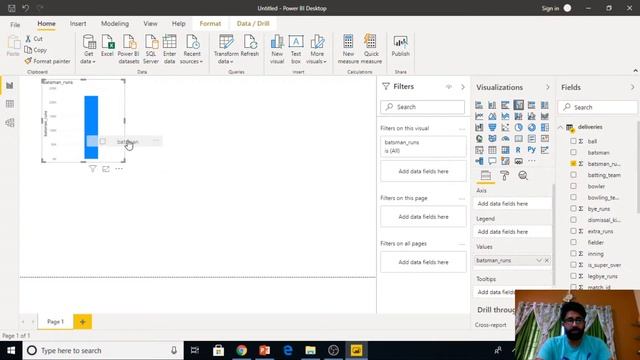Select the scatter chart visualization
The image size is (640, 360).
point(505,127)
